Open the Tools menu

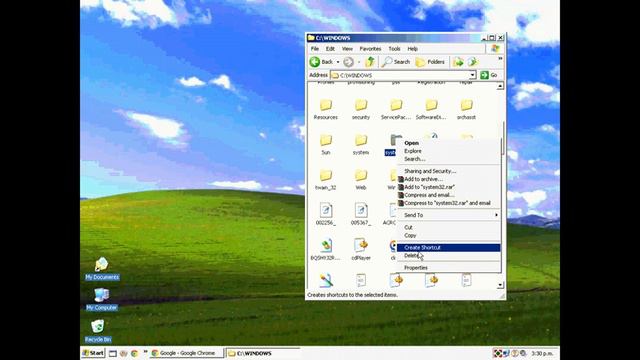coord(394,49)
